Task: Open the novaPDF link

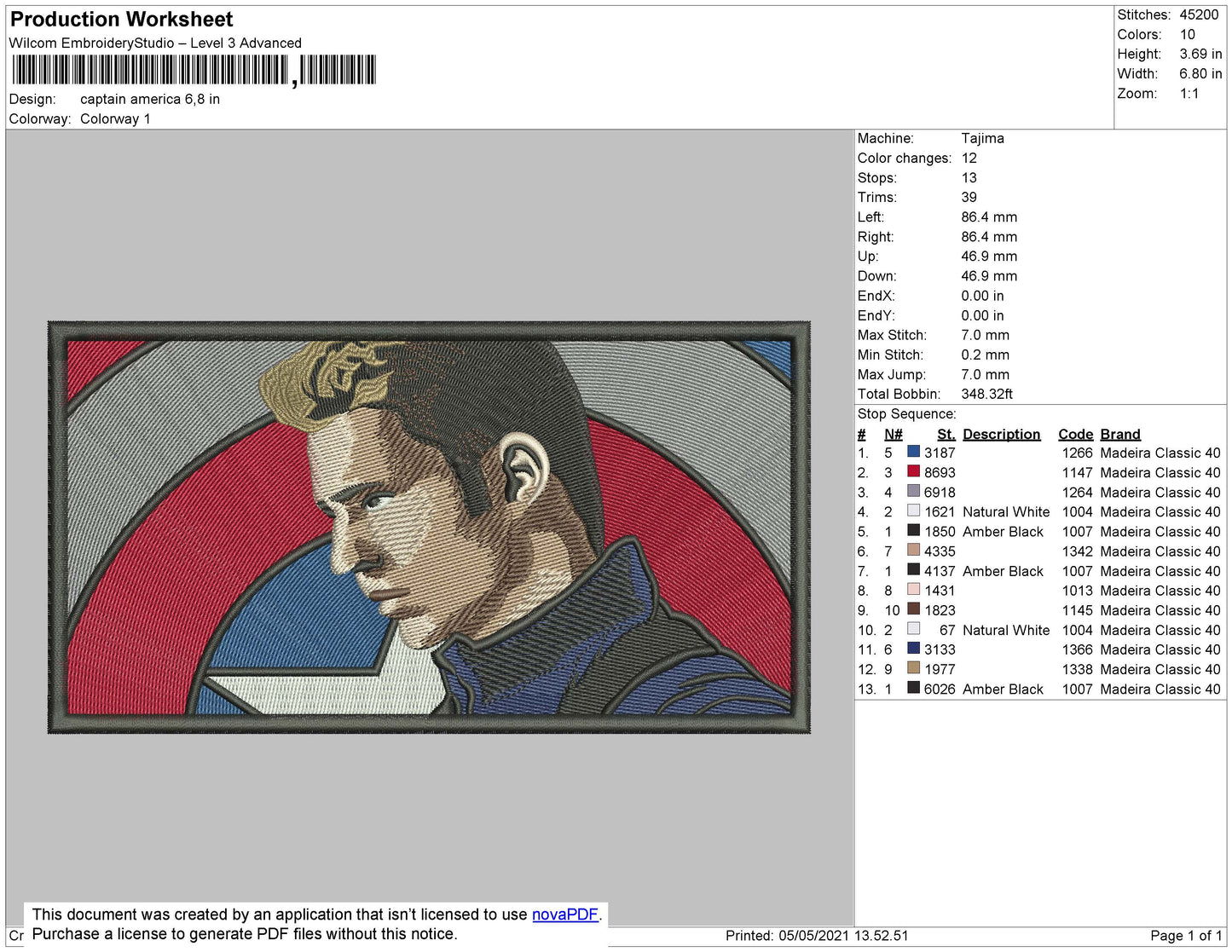Action: [564, 914]
